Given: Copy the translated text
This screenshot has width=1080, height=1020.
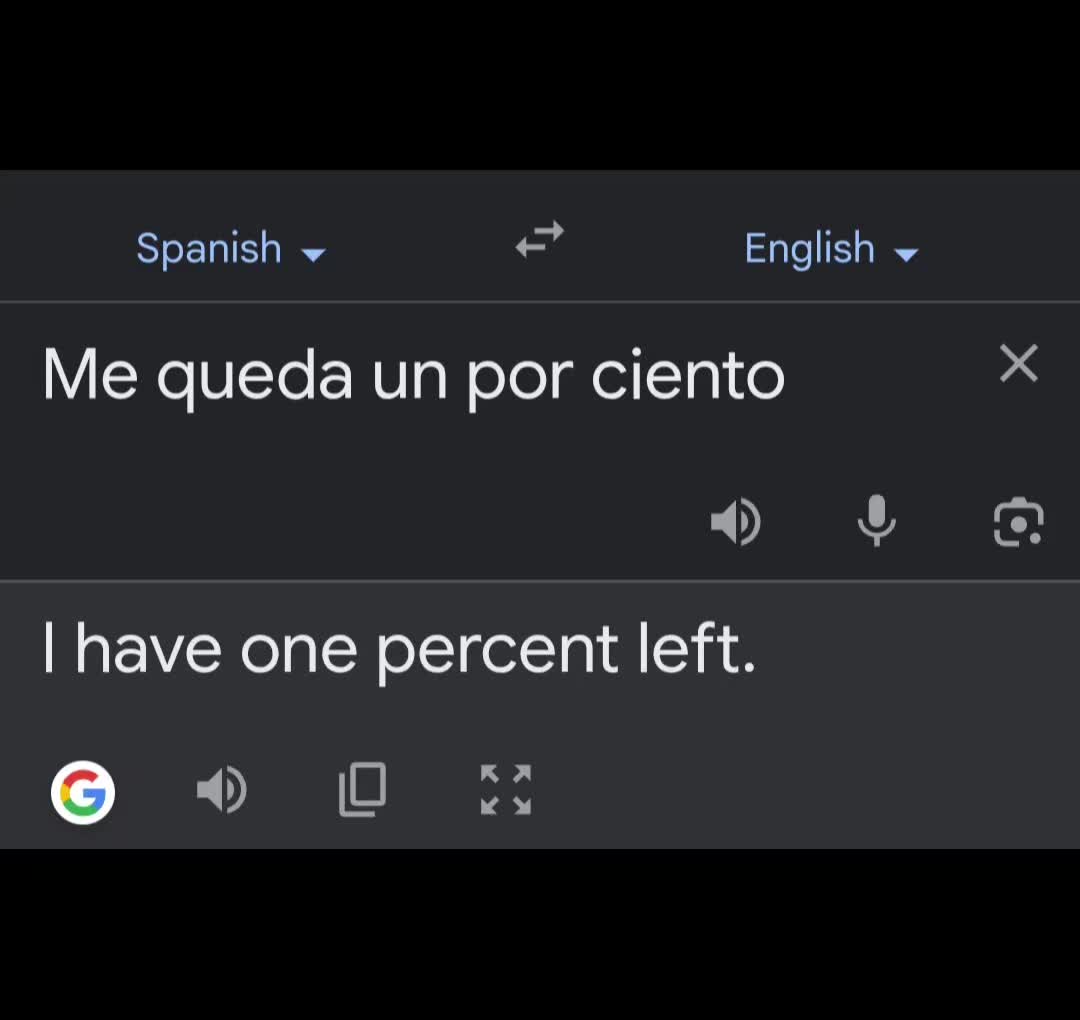Looking at the screenshot, I should [x=362, y=789].
